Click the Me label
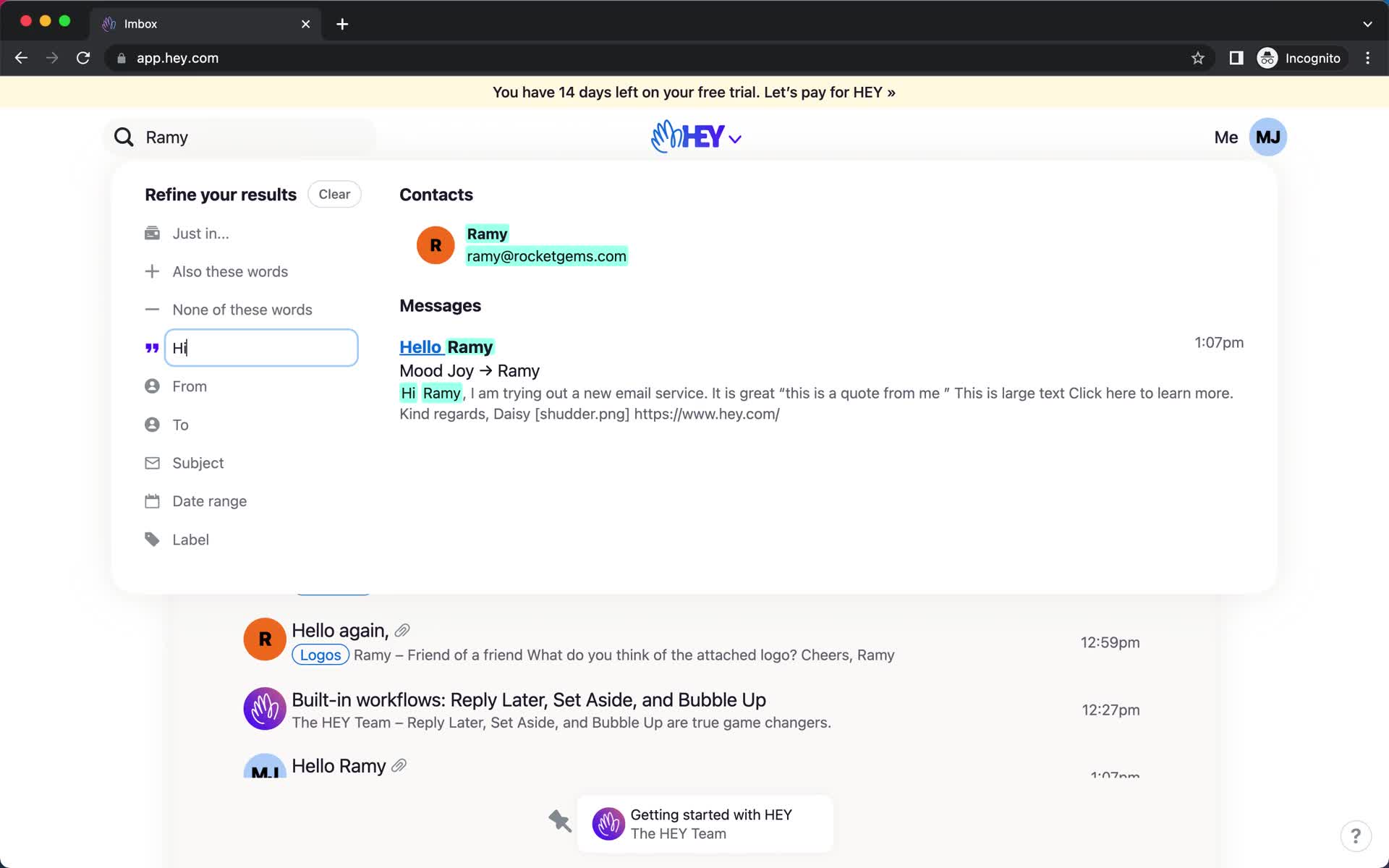The height and width of the screenshot is (868, 1389). tap(1226, 137)
